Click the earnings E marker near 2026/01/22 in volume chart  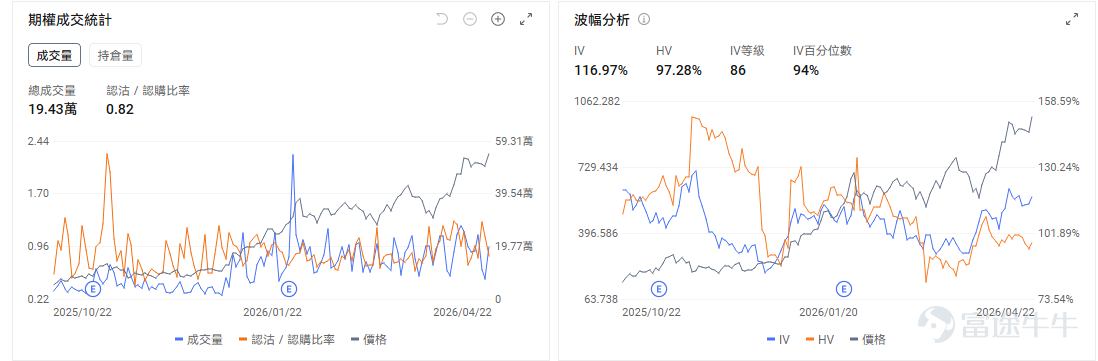click(289, 288)
